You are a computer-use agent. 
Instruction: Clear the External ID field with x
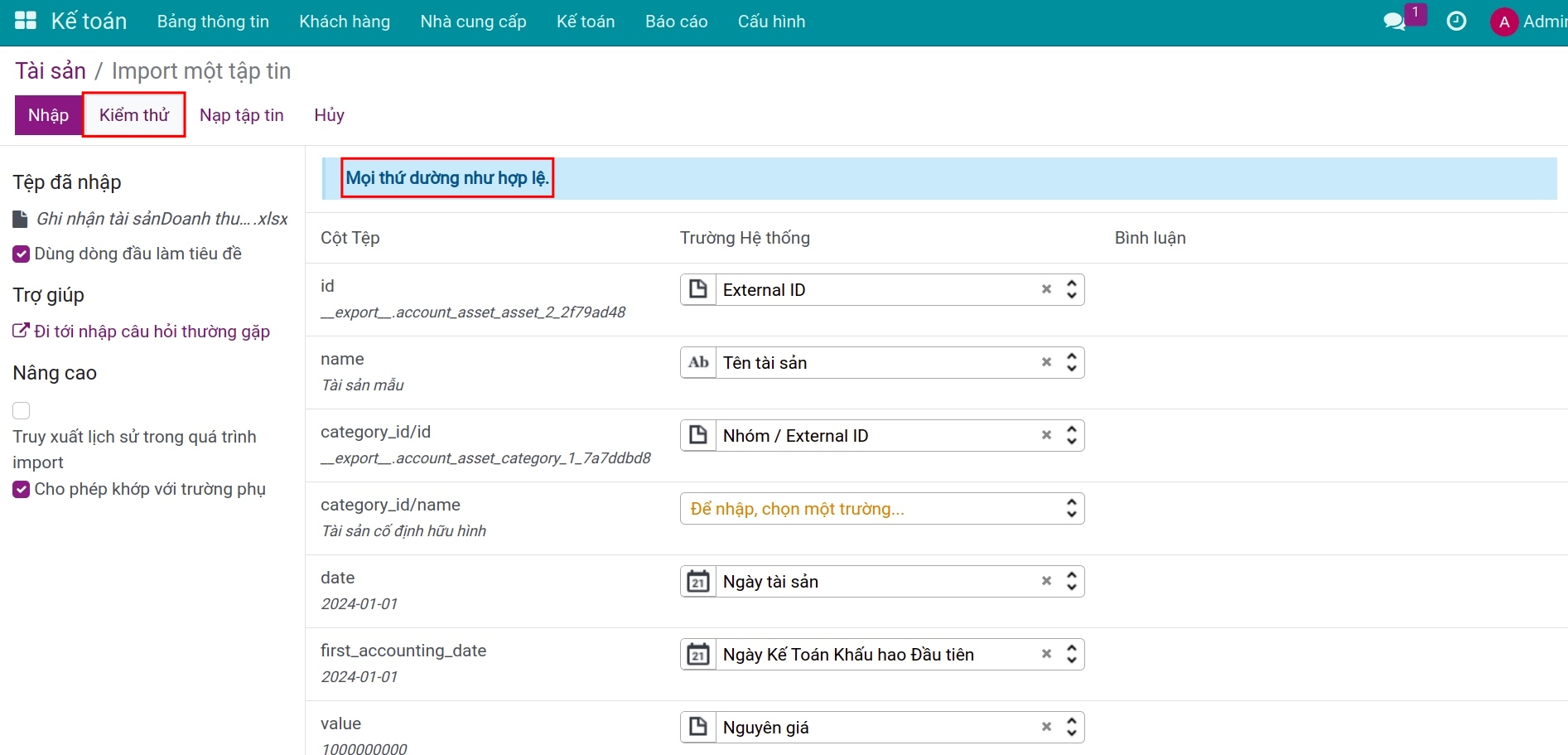(x=1046, y=289)
